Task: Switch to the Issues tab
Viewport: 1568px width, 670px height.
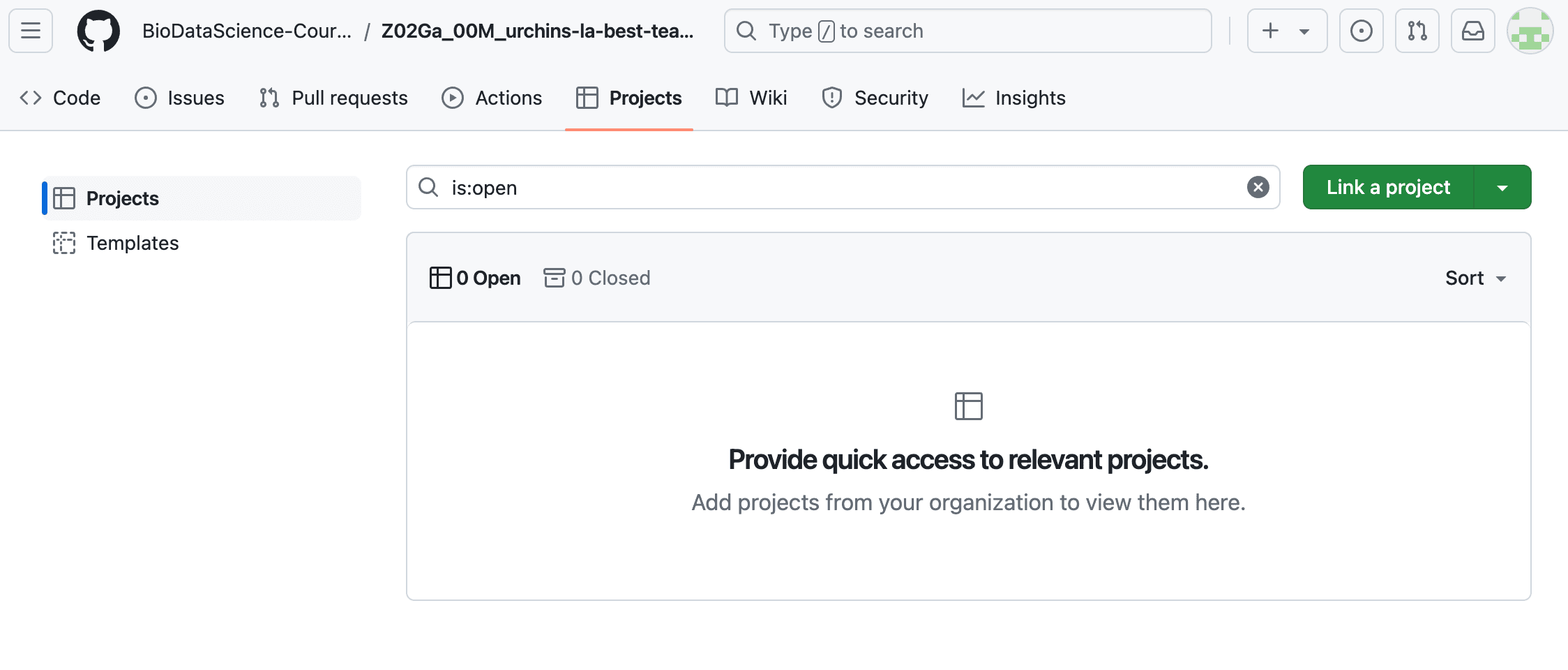Action: tap(179, 98)
